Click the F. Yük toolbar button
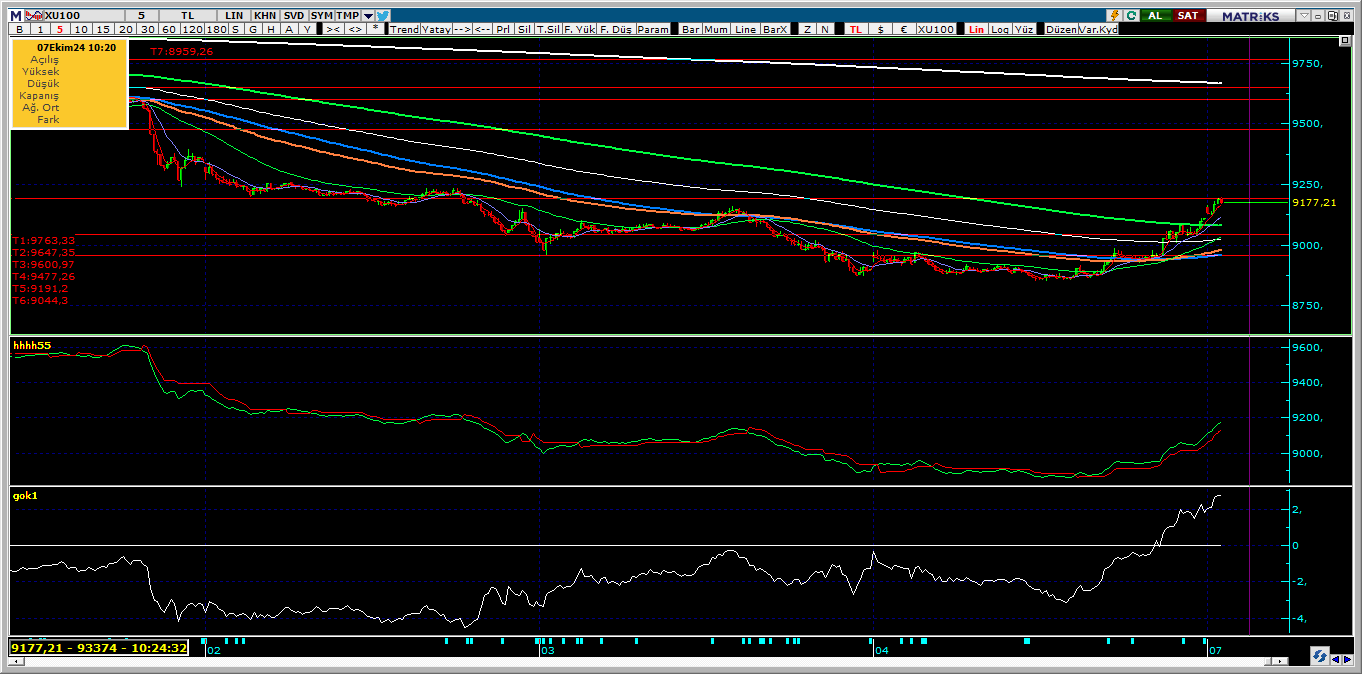 tap(580, 29)
